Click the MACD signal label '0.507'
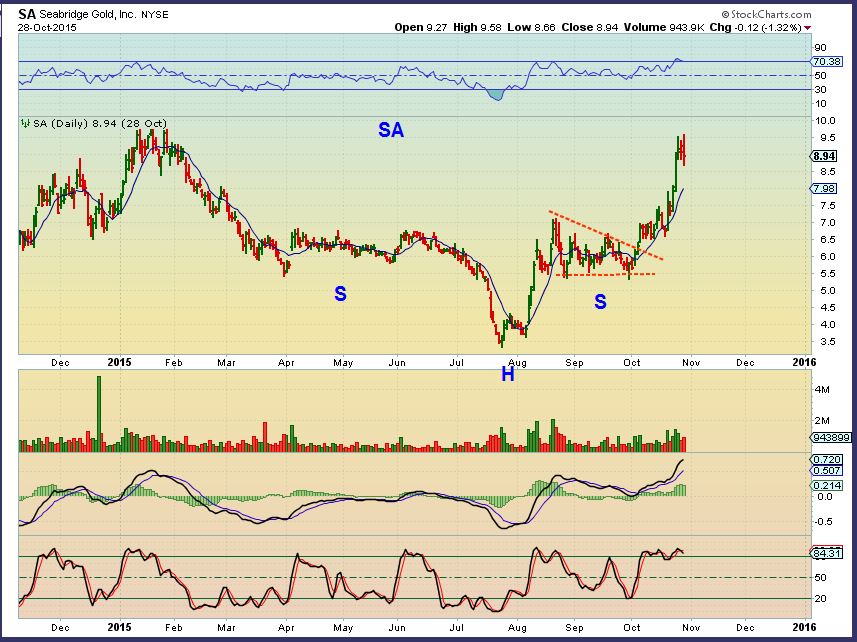This screenshot has height=642, width=857. [826, 471]
